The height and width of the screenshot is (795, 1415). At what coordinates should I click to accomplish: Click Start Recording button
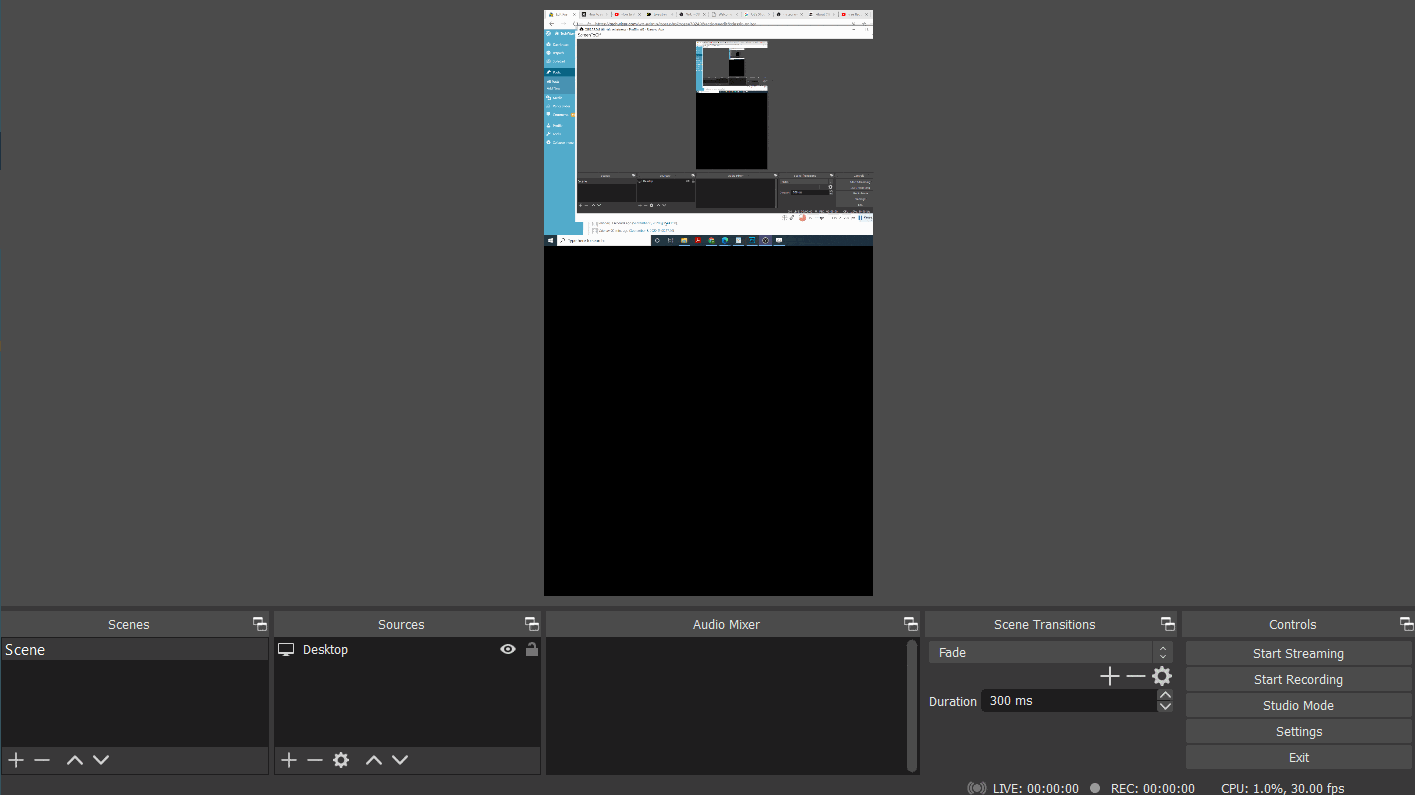pos(1298,679)
